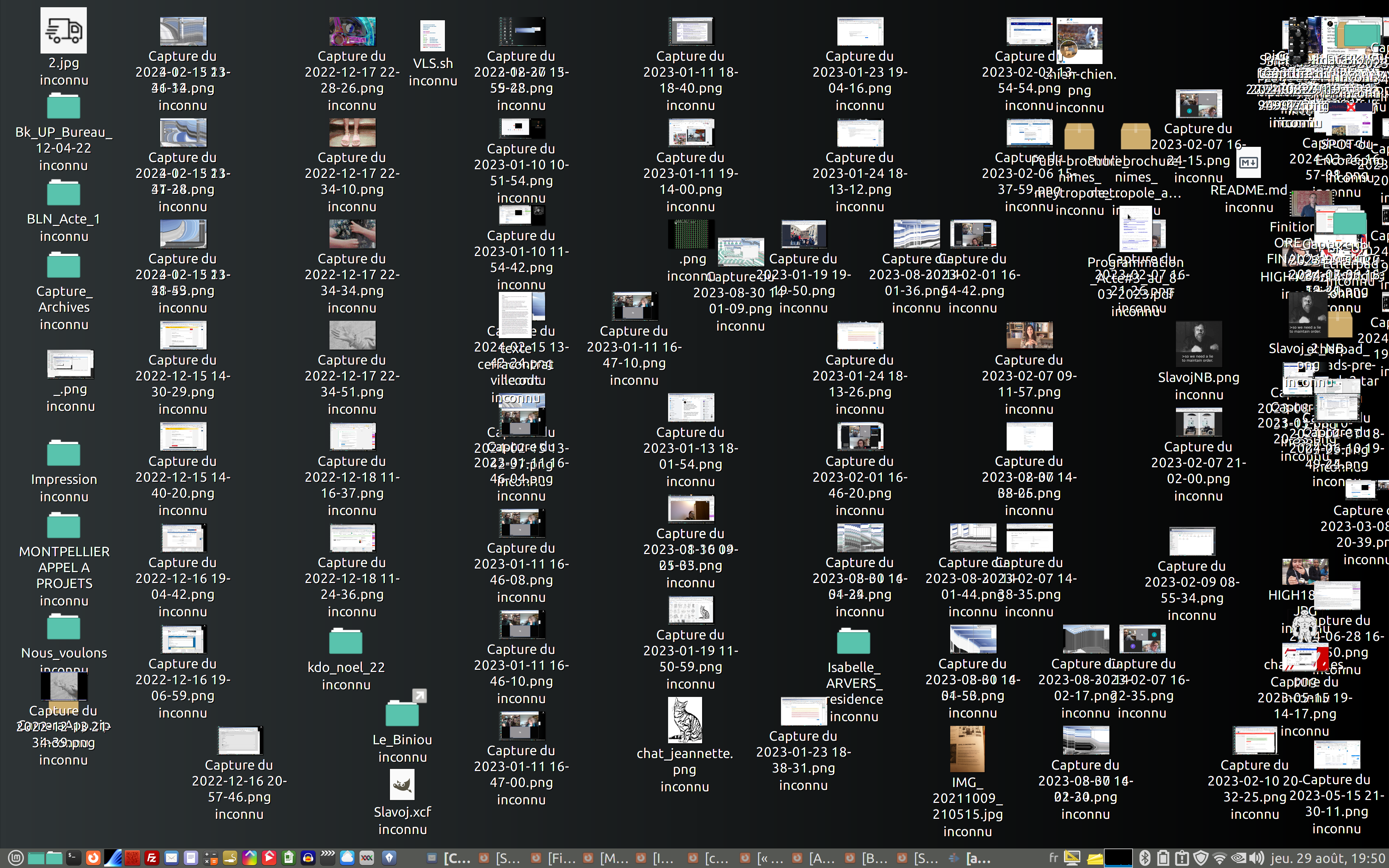
Task: Launch the terminal from the panel
Action: pos(73,858)
